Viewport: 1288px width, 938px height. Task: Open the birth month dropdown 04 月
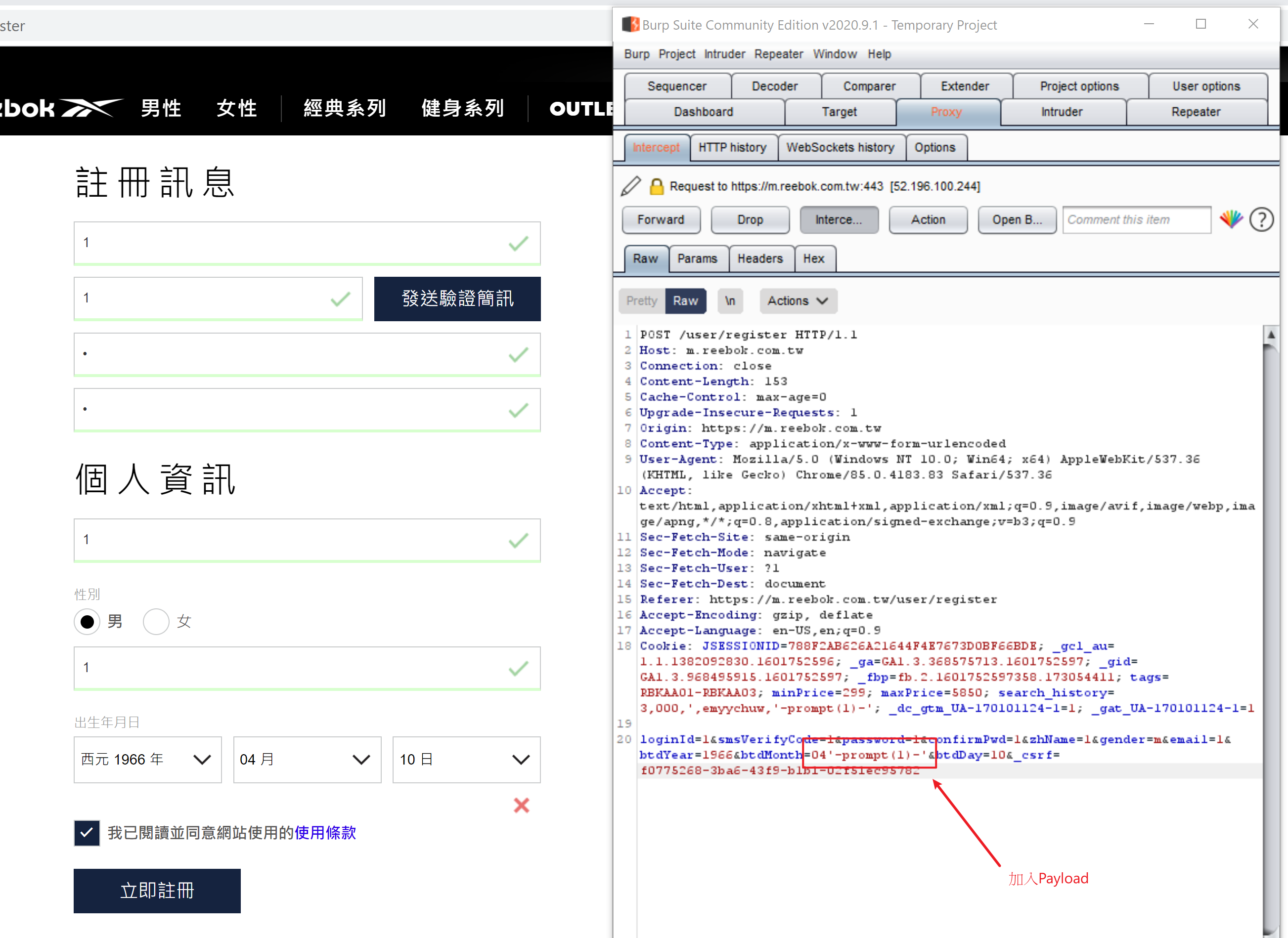307,760
